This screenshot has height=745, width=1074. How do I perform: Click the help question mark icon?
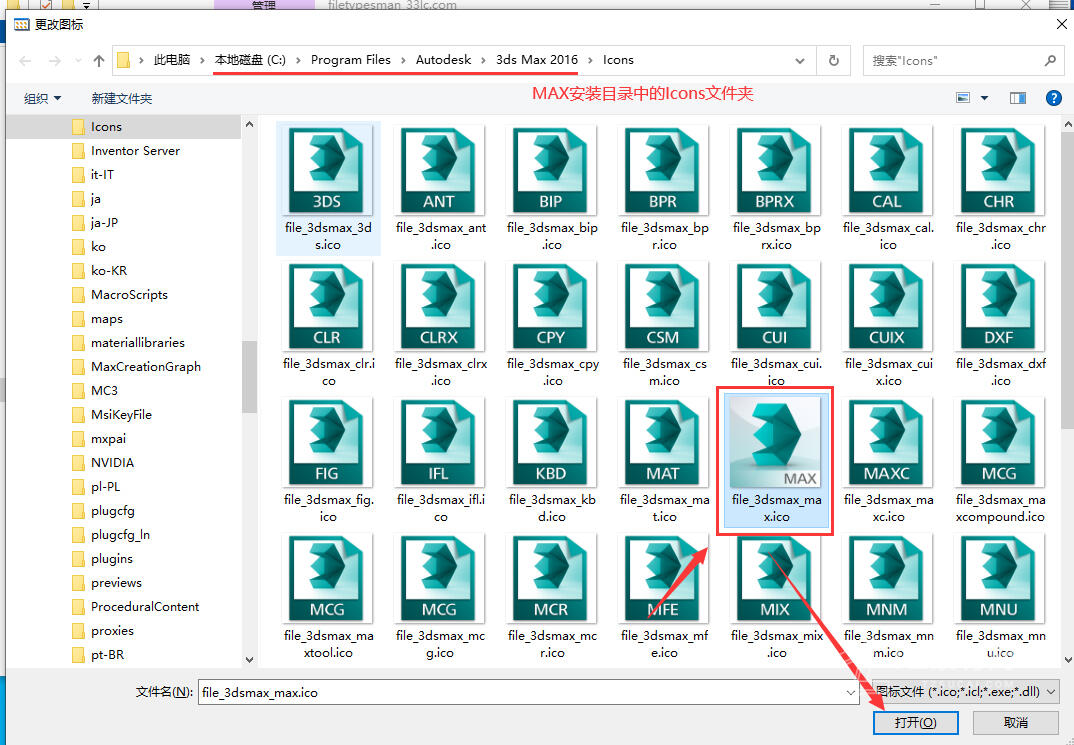(x=1053, y=98)
